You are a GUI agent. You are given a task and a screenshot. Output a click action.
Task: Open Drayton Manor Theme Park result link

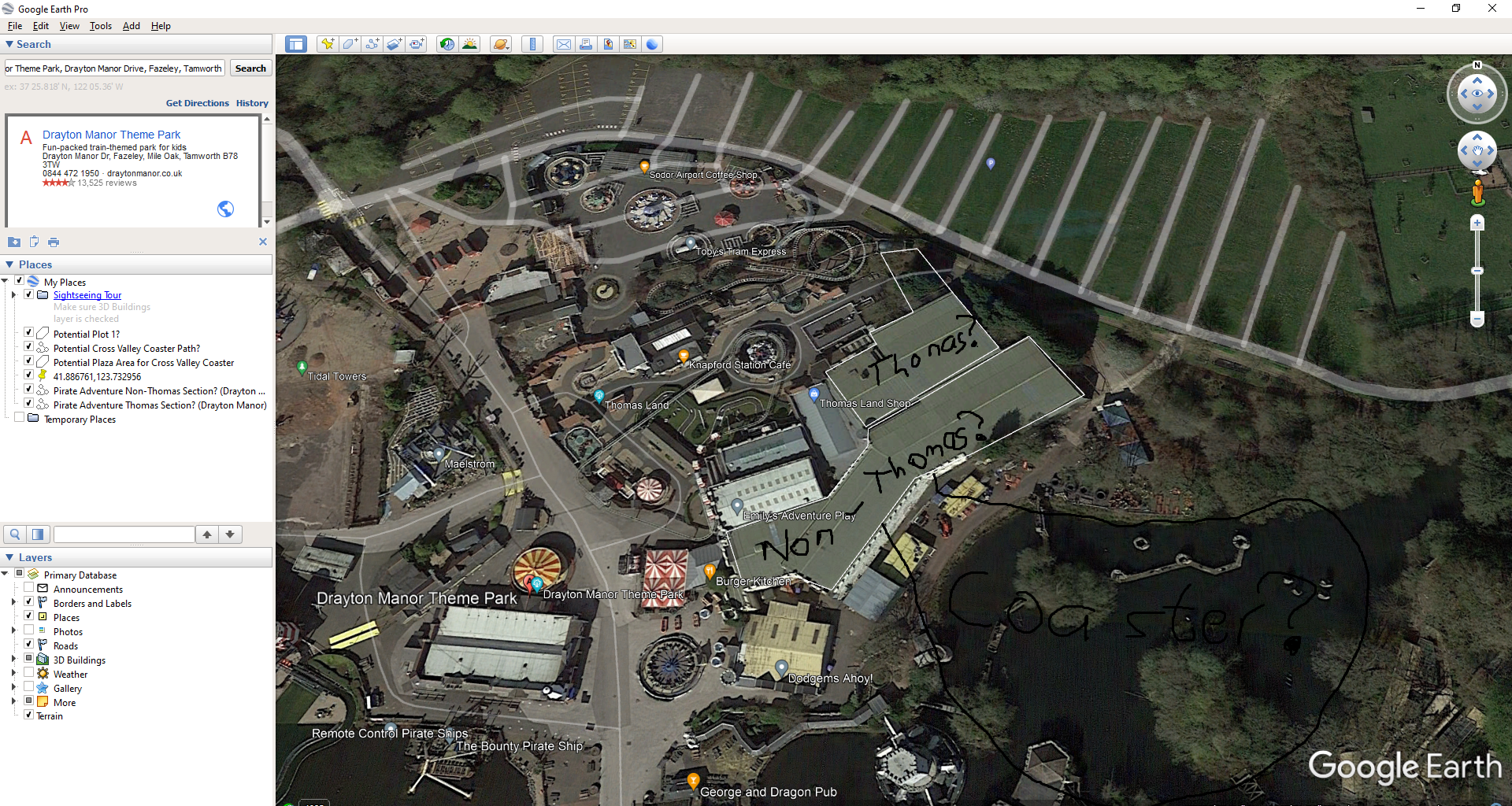(x=111, y=135)
